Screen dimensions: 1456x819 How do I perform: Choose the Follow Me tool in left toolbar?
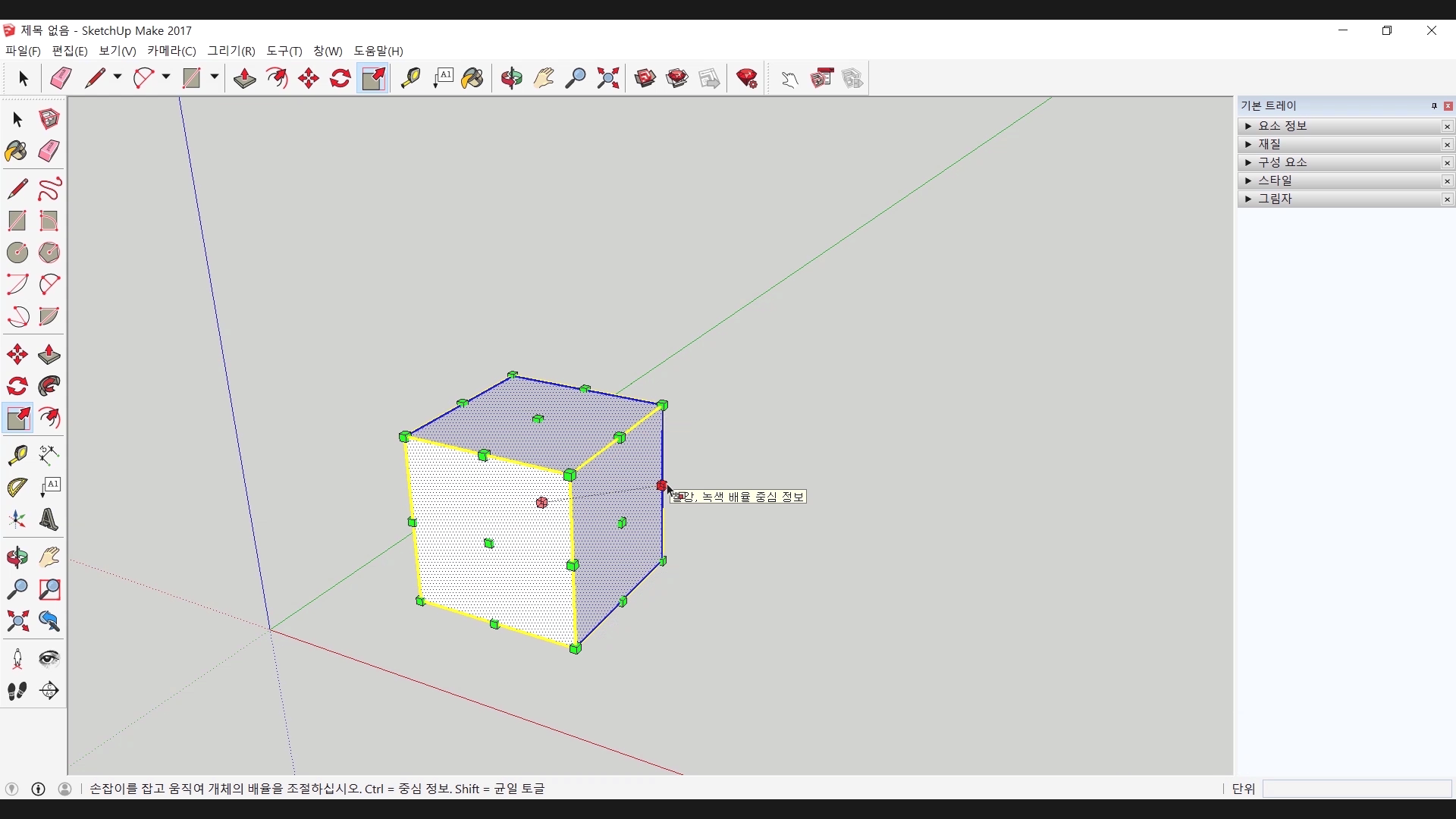click(x=49, y=387)
